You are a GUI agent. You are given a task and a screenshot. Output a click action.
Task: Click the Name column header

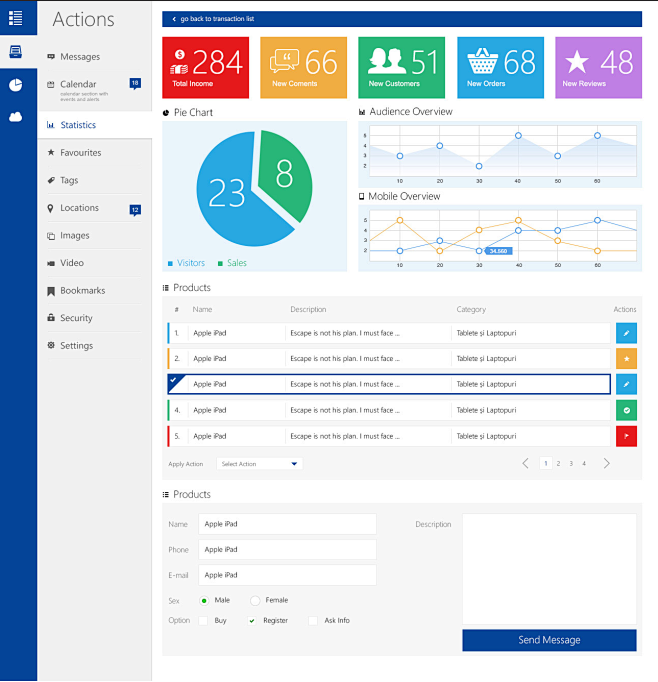point(202,309)
